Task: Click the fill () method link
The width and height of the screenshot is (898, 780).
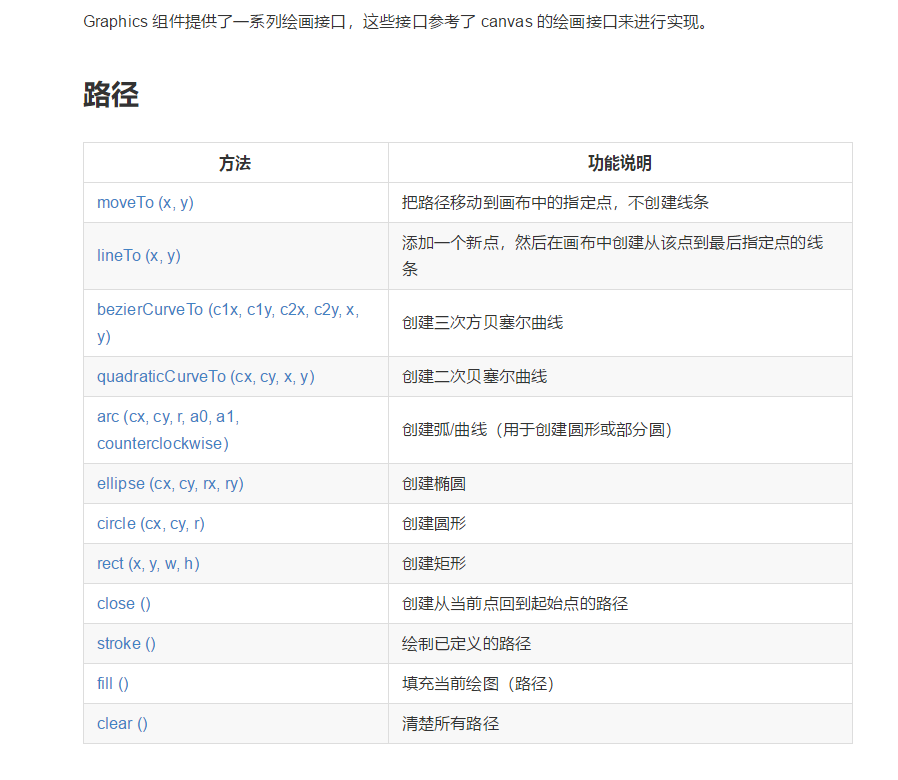Action: coord(113,684)
